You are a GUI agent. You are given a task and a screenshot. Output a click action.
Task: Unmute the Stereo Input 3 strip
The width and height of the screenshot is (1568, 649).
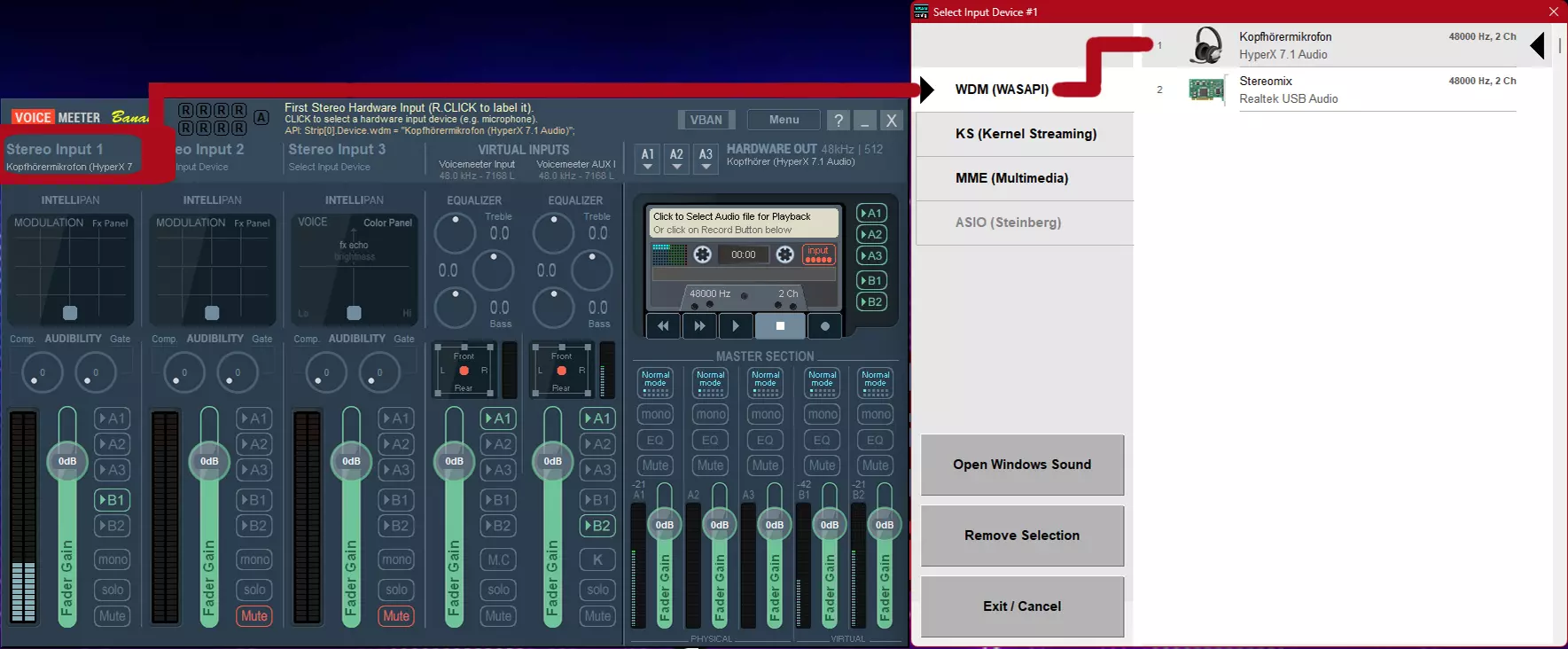coord(396,616)
